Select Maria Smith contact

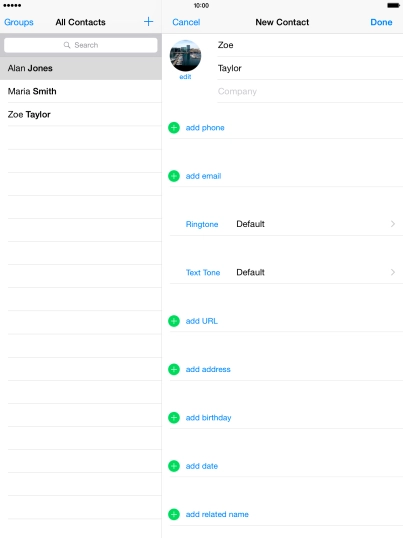point(81,91)
